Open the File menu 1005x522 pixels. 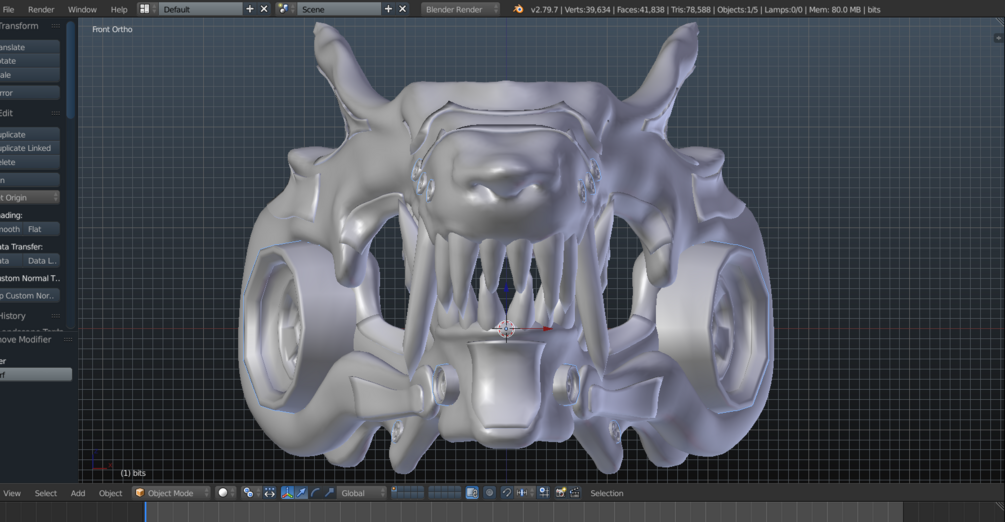click(x=8, y=9)
